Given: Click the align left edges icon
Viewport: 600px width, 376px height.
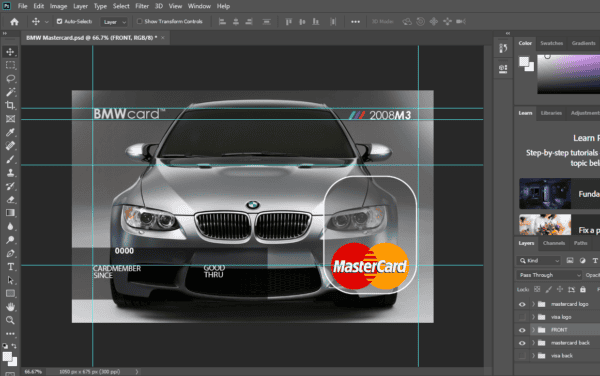Looking at the screenshot, I should point(222,22).
